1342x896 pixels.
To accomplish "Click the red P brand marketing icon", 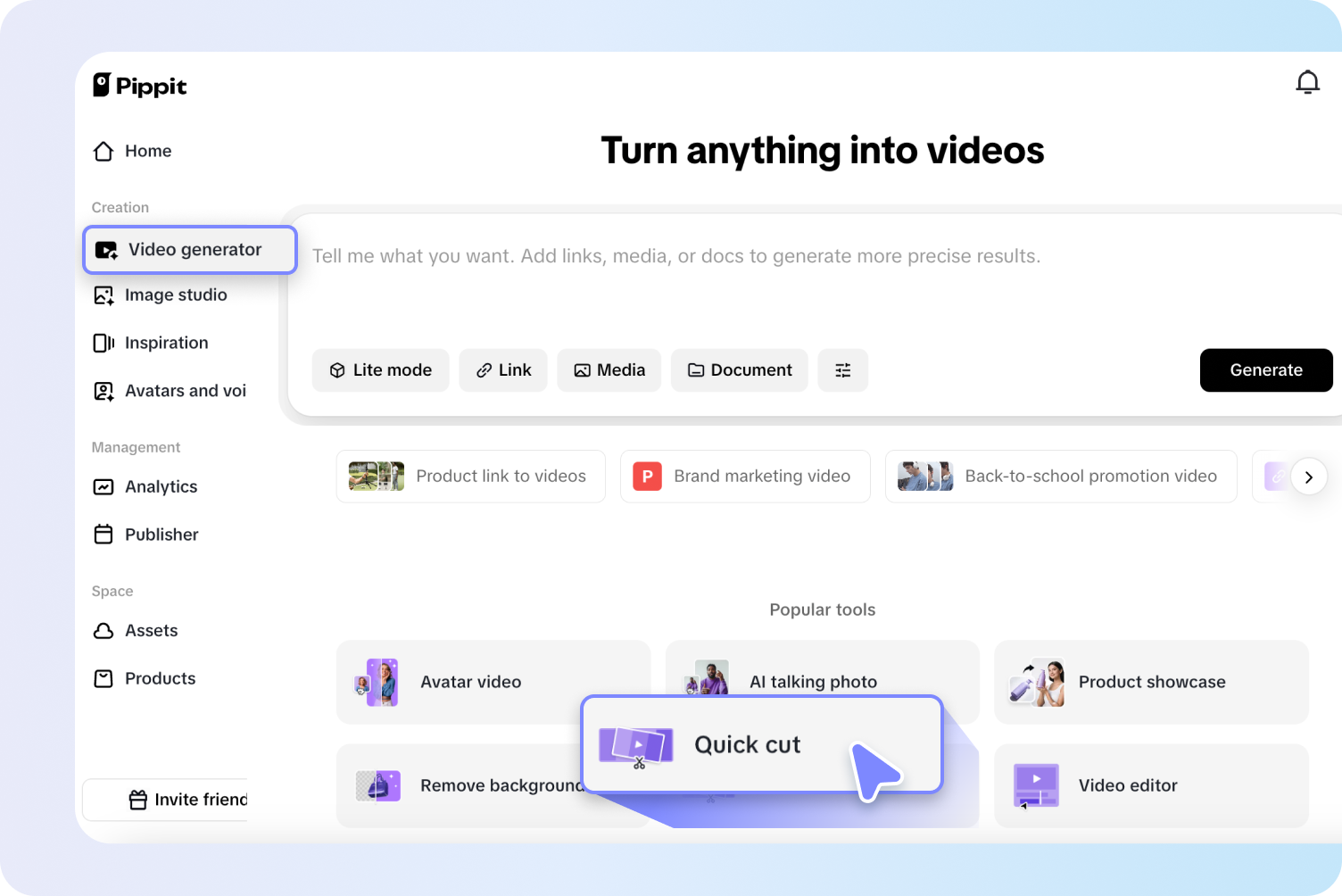I will 648,477.
